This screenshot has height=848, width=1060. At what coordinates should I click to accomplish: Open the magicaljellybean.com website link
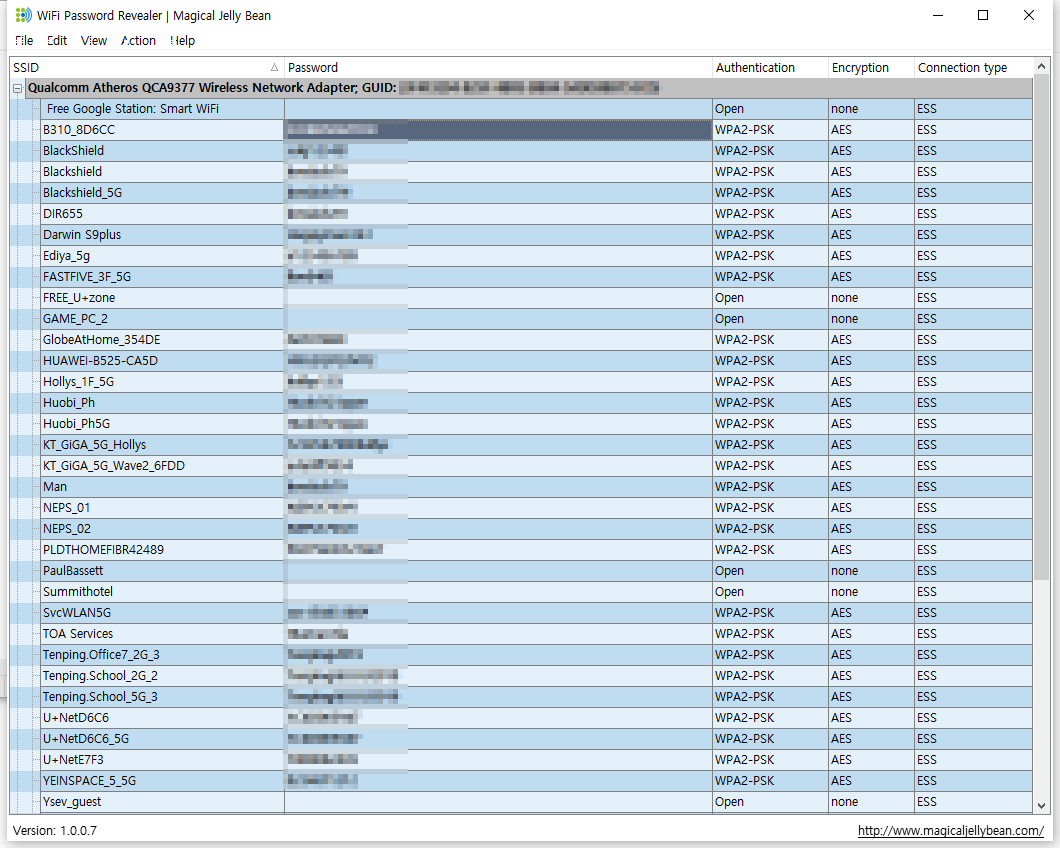click(950, 830)
